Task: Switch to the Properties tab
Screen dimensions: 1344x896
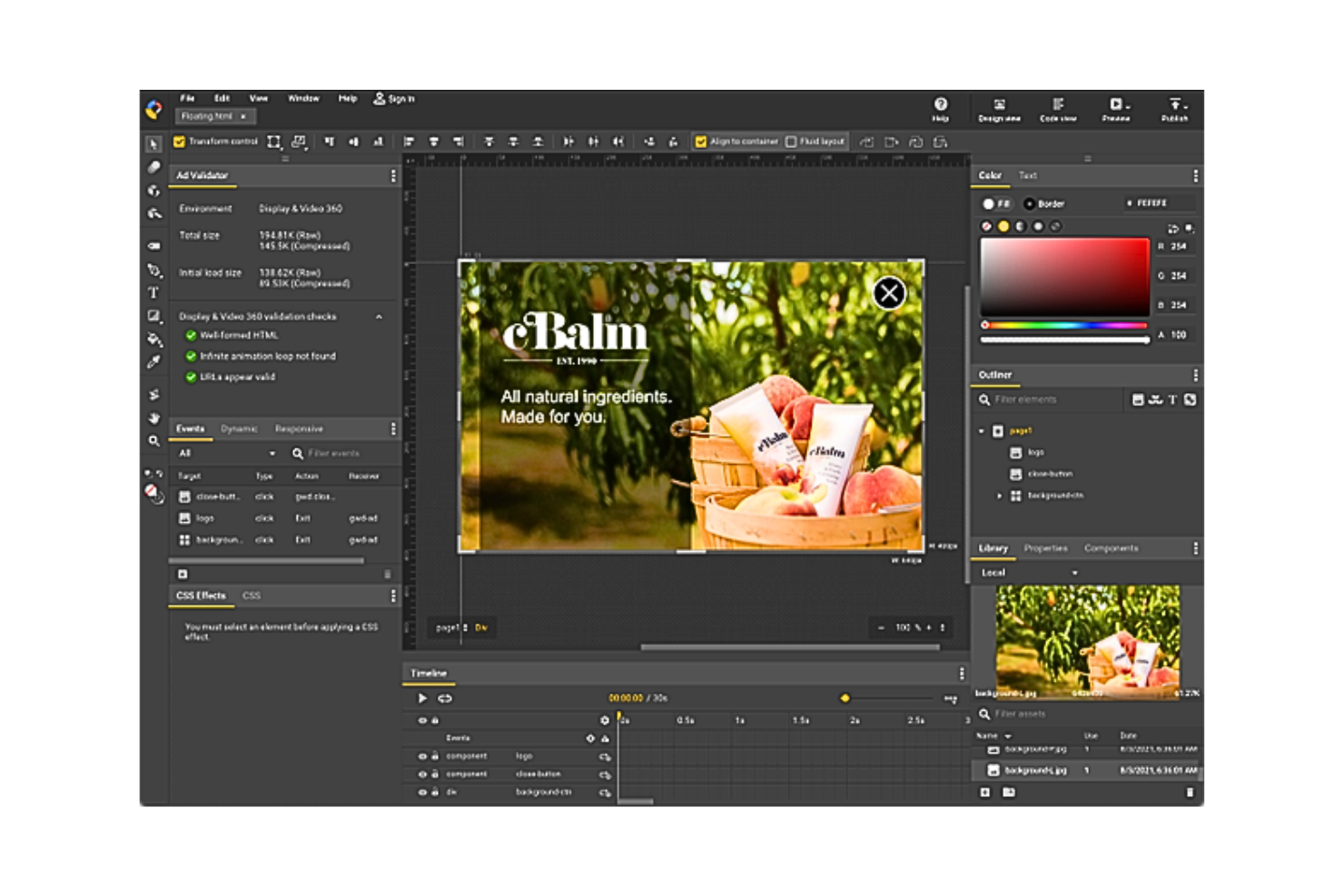Action: pyautogui.click(x=1045, y=548)
